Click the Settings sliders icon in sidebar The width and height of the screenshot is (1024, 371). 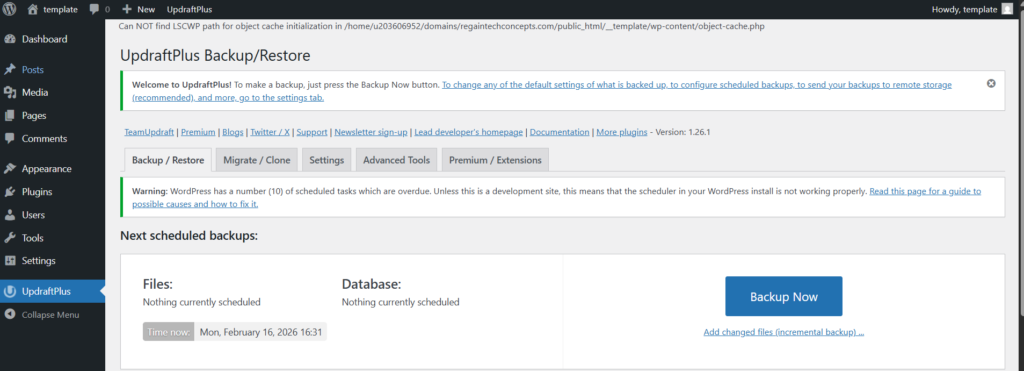[10, 261]
